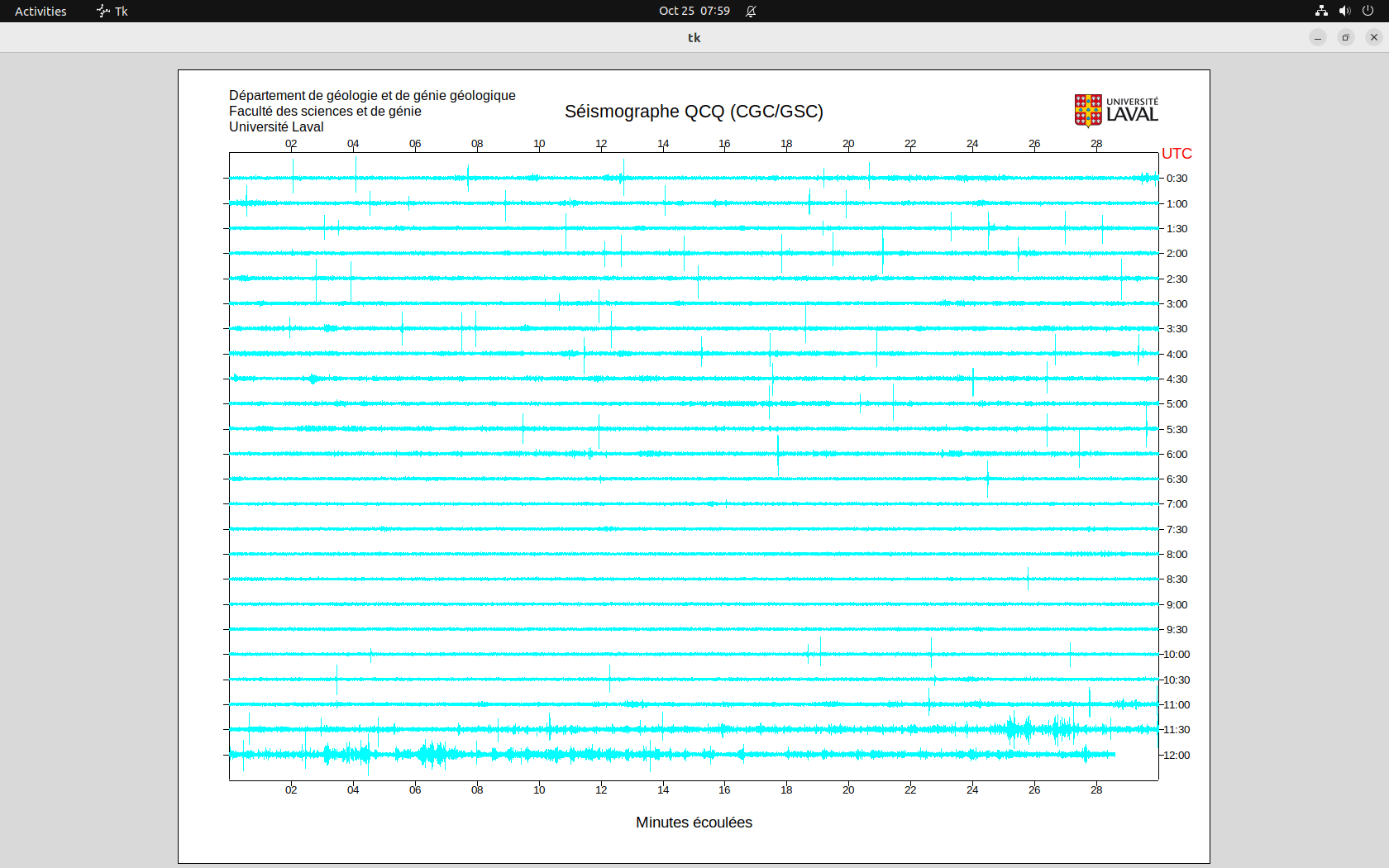The image size is (1389, 868).
Task: Open the power menu icon
Action: point(1368,11)
